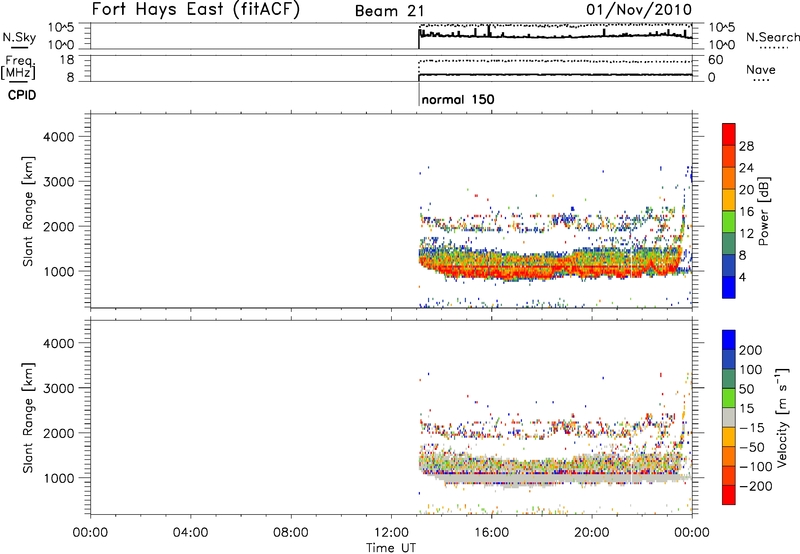Click the 'Time UT' axis title

[x=391, y=548]
